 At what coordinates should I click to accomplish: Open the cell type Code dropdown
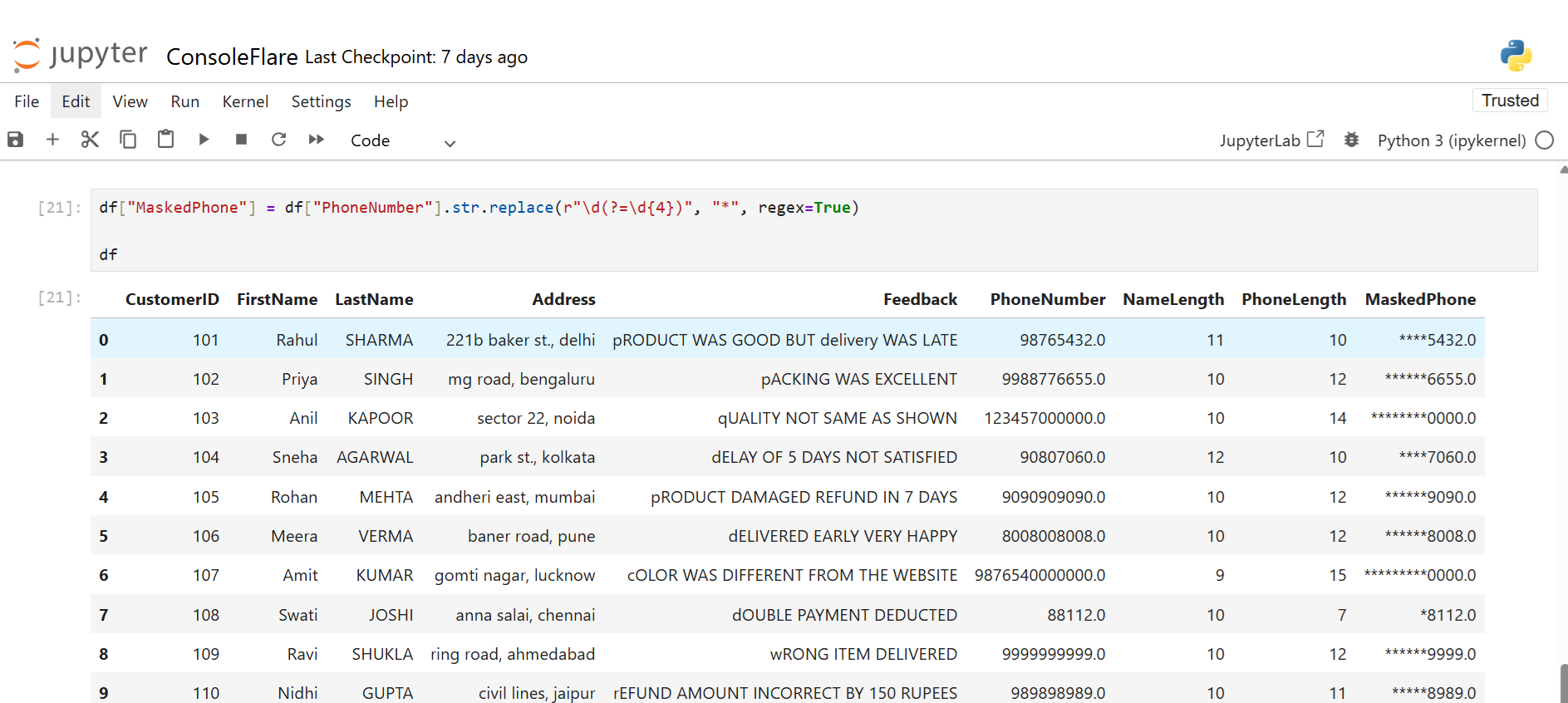(x=403, y=141)
